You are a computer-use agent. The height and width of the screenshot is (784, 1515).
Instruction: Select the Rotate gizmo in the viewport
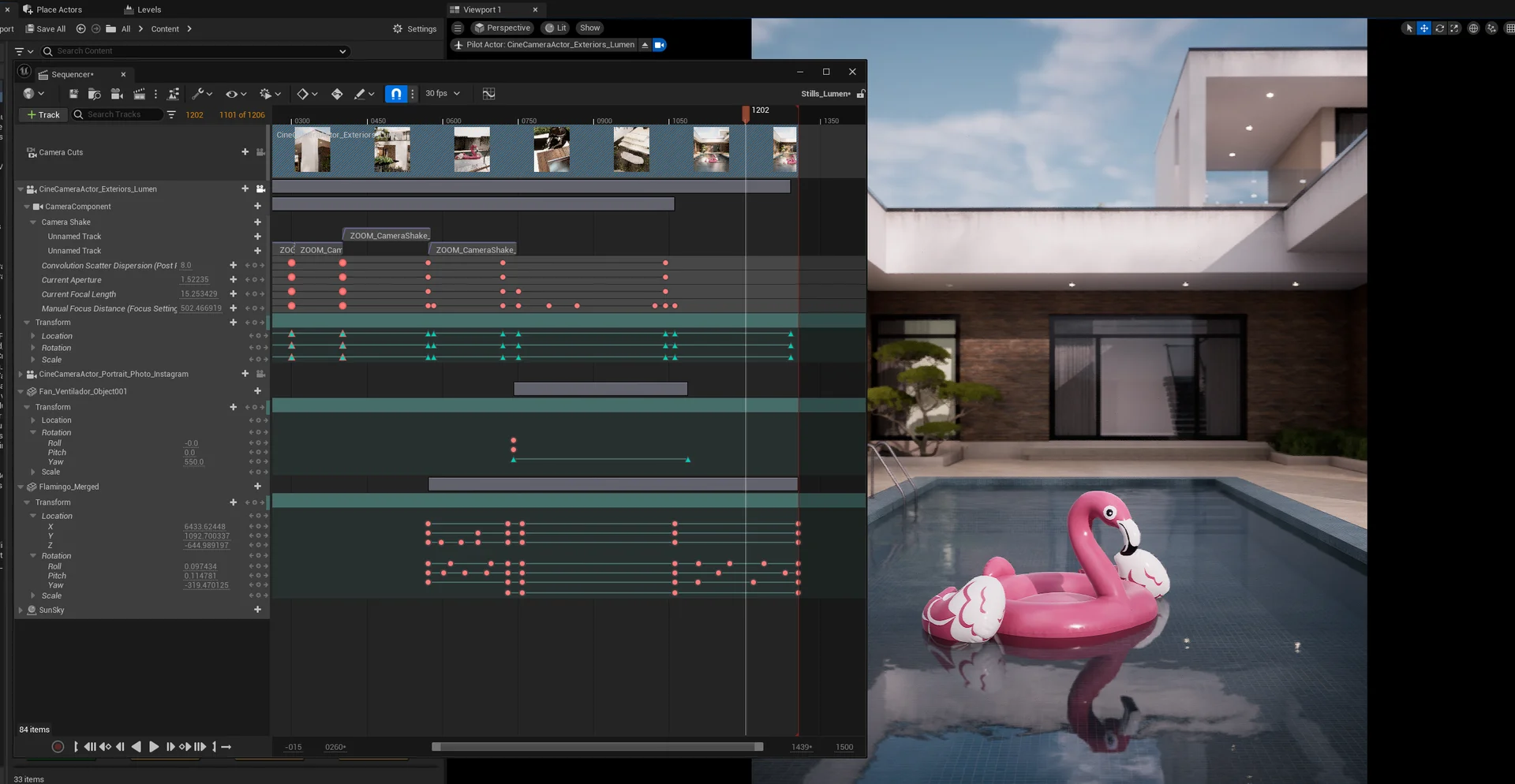pos(1440,28)
